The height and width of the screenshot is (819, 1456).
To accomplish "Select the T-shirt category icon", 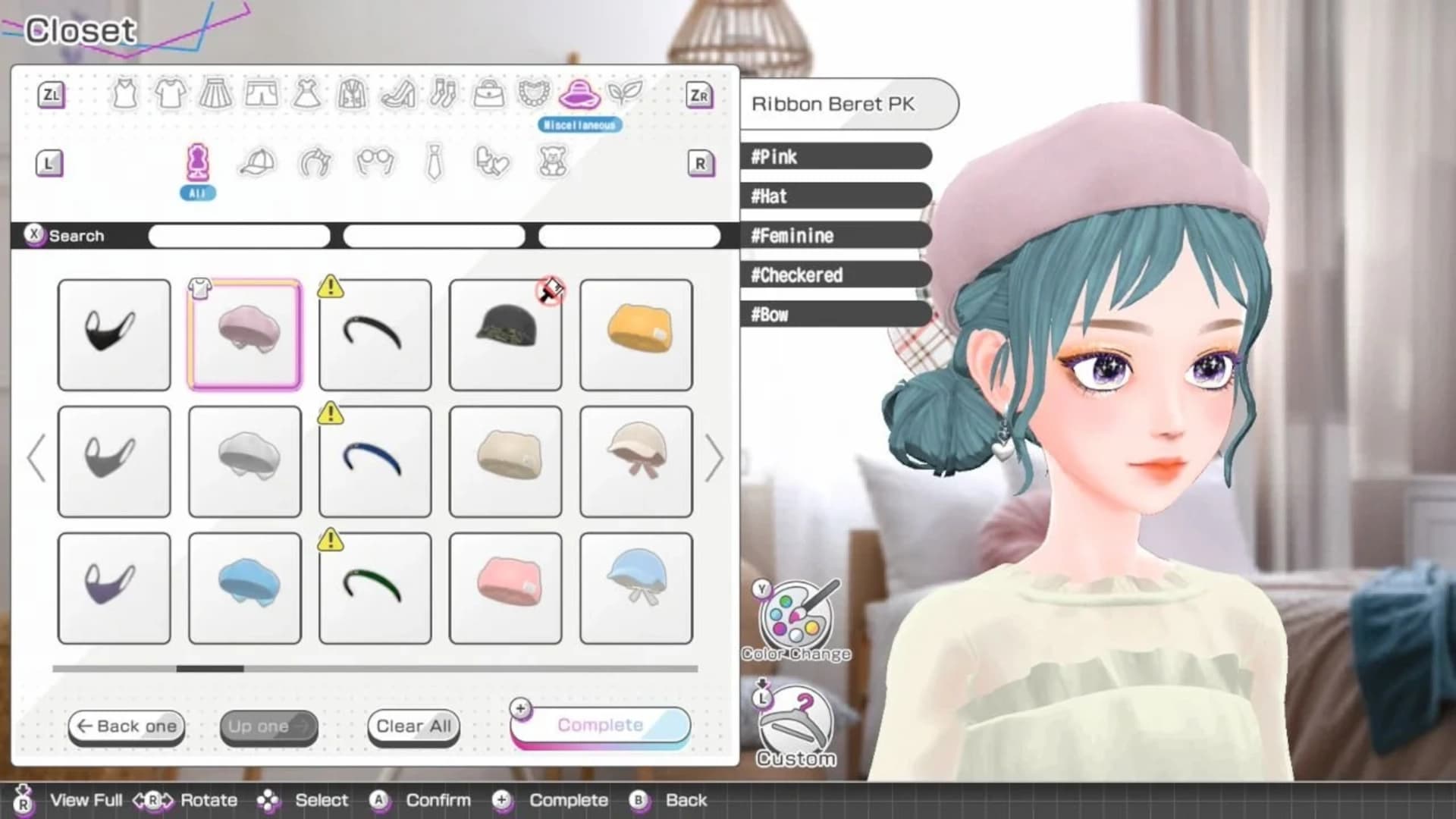I will [x=170, y=94].
